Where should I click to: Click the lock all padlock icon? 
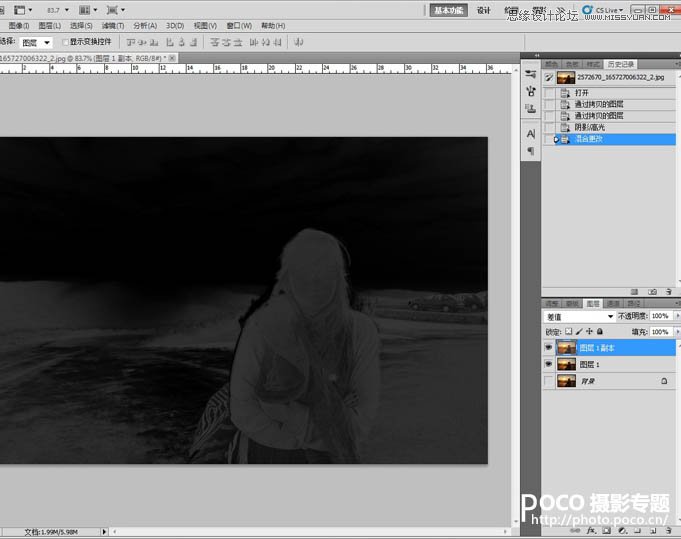[599, 331]
